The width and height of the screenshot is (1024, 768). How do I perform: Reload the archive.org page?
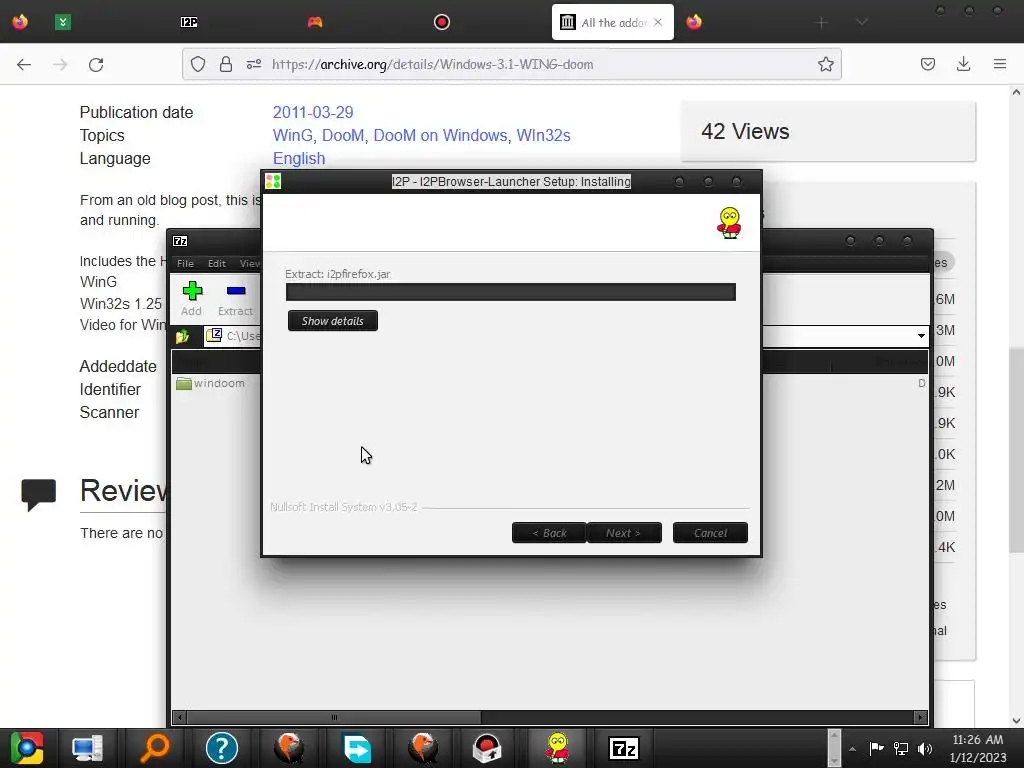pos(96,65)
